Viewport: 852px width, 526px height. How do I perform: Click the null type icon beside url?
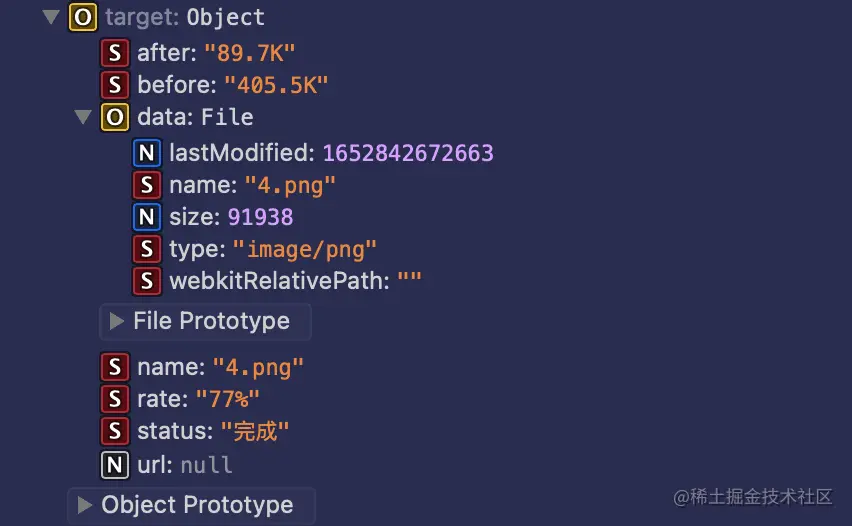click(115, 465)
